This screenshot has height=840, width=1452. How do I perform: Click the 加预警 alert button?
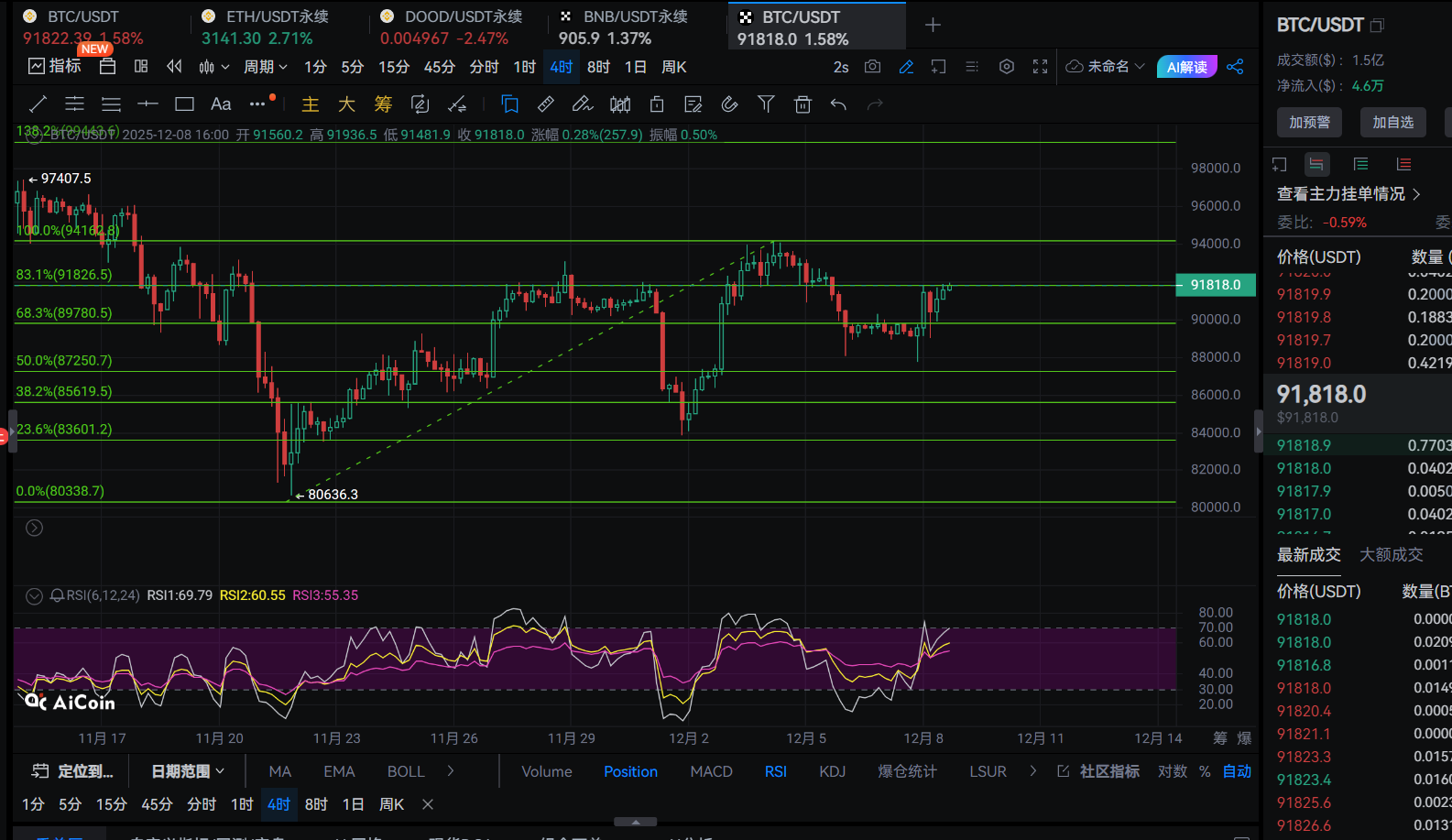(1309, 122)
